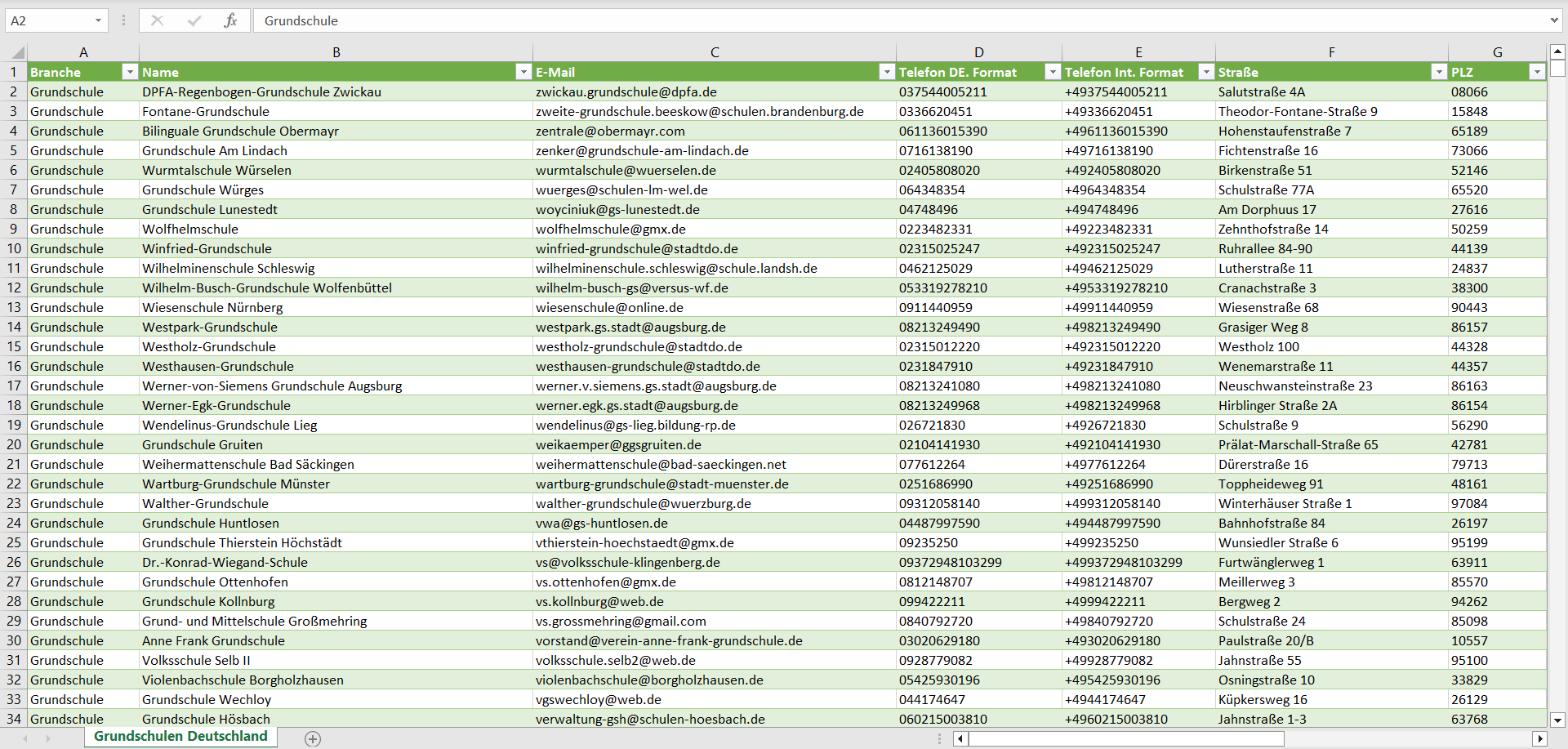Open the Name Box dropdown arrow

(x=98, y=20)
